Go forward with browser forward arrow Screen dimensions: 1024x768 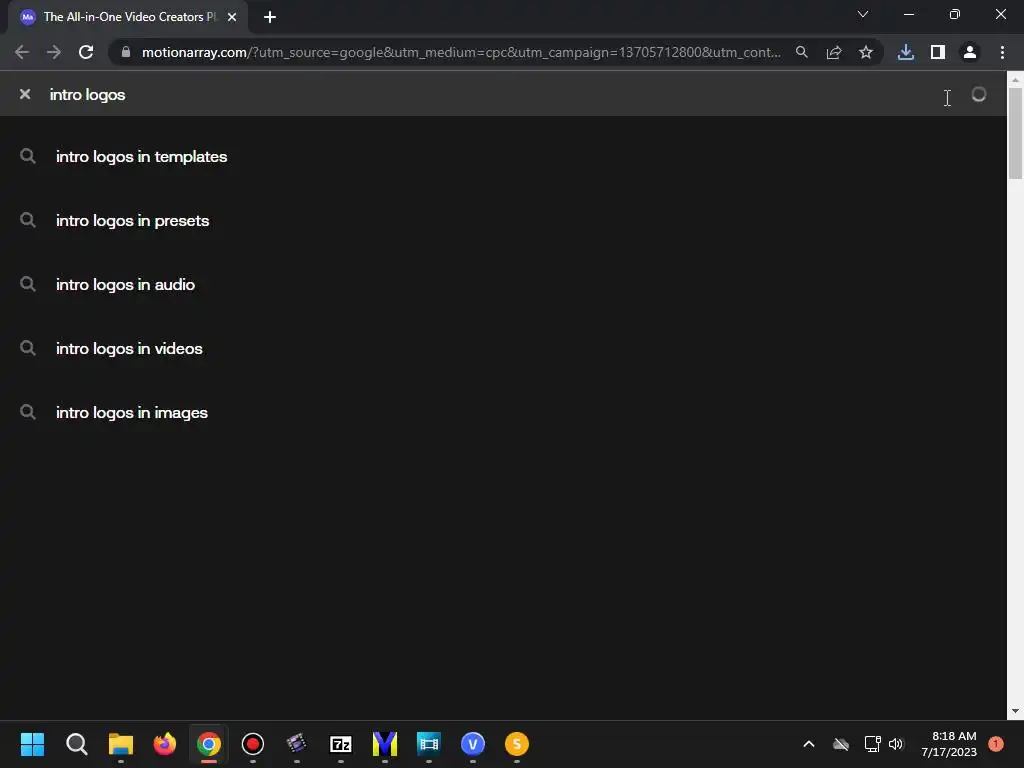pyautogui.click(x=54, y=52)
